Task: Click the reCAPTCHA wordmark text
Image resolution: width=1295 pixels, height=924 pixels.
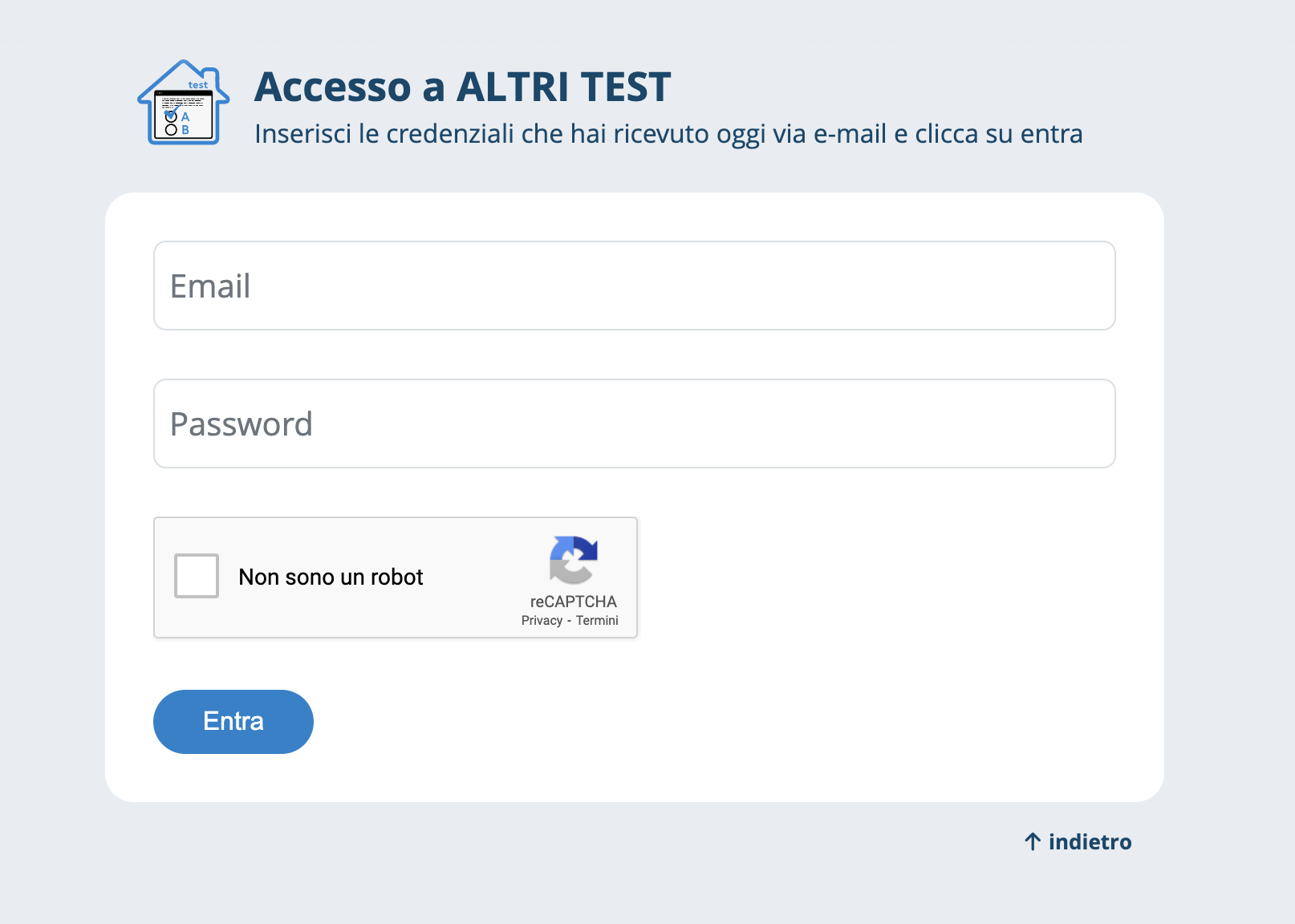Action: point(573,602)
